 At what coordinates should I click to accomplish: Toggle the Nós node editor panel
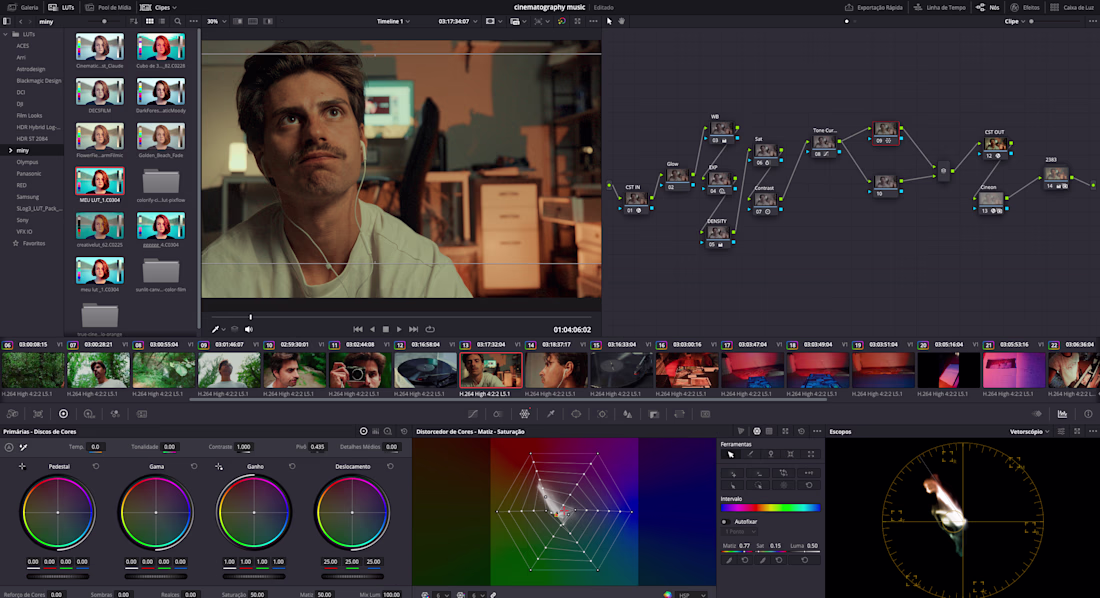(988, 7)
